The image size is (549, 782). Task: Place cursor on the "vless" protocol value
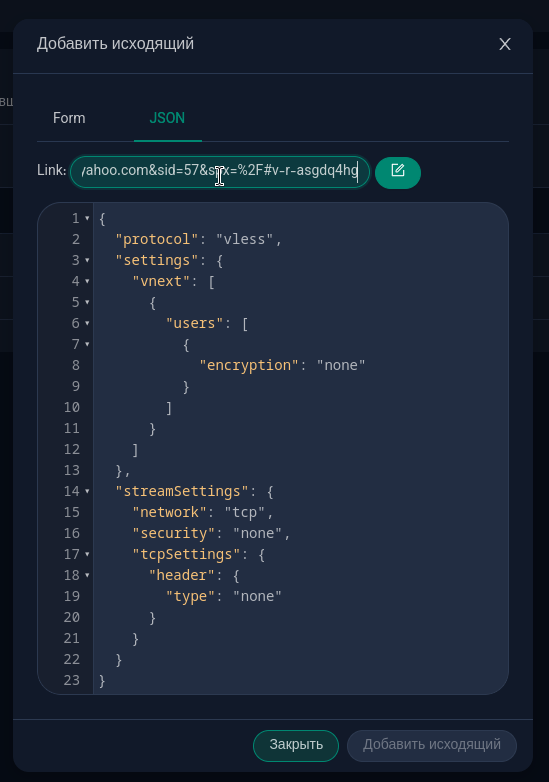(245, 239)
